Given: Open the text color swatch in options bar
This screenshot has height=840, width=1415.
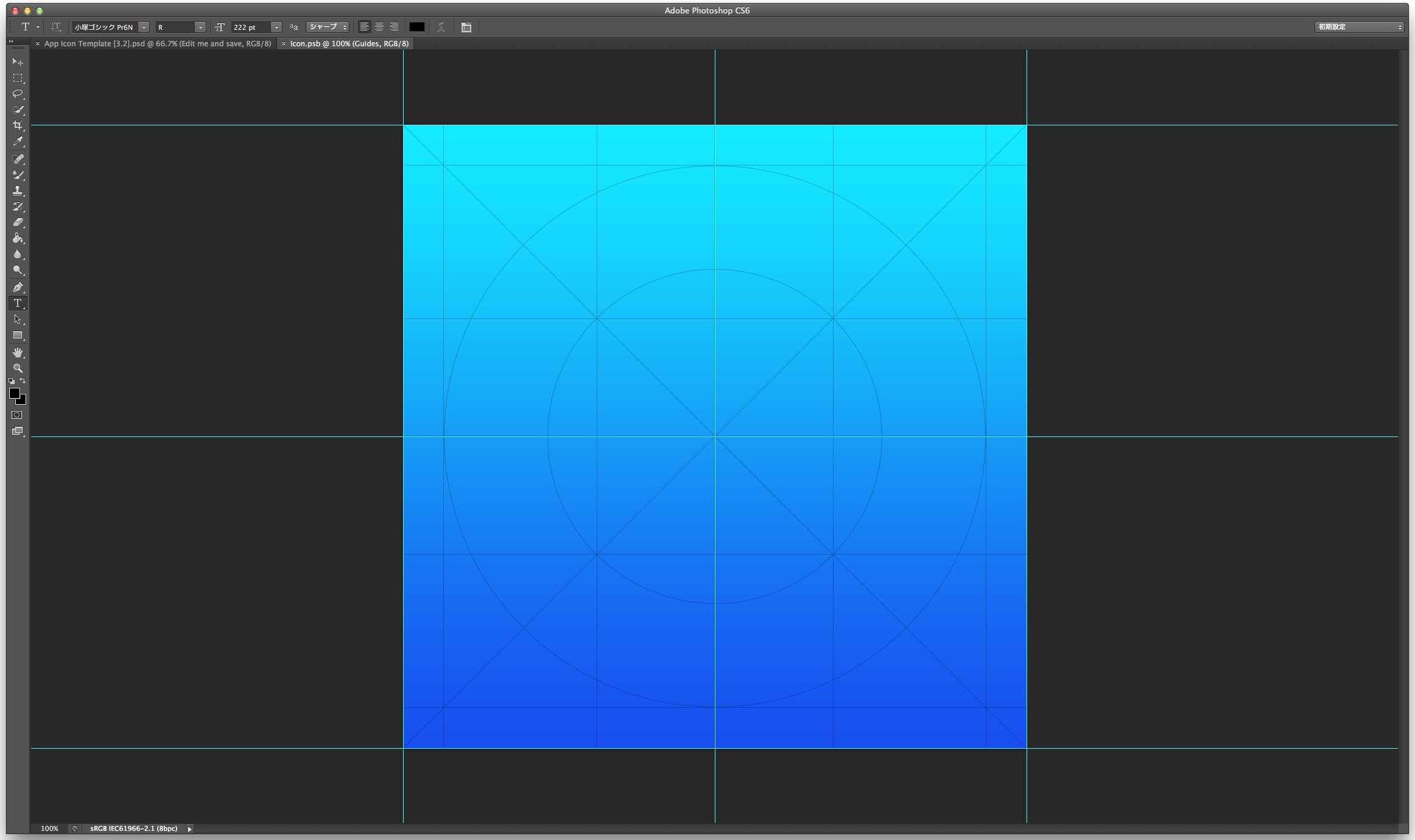Looking at the screenshot, I should (417, 27).
